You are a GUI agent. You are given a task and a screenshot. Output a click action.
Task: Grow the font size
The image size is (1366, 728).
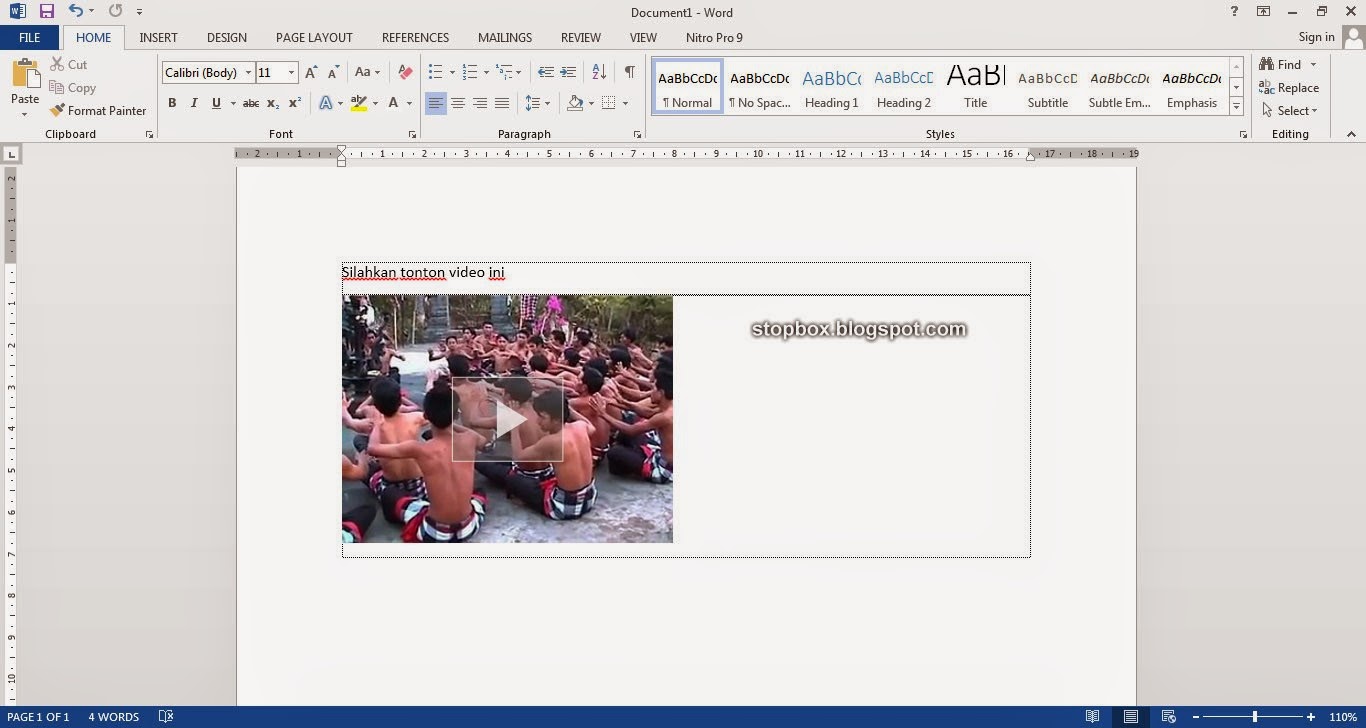311,72
